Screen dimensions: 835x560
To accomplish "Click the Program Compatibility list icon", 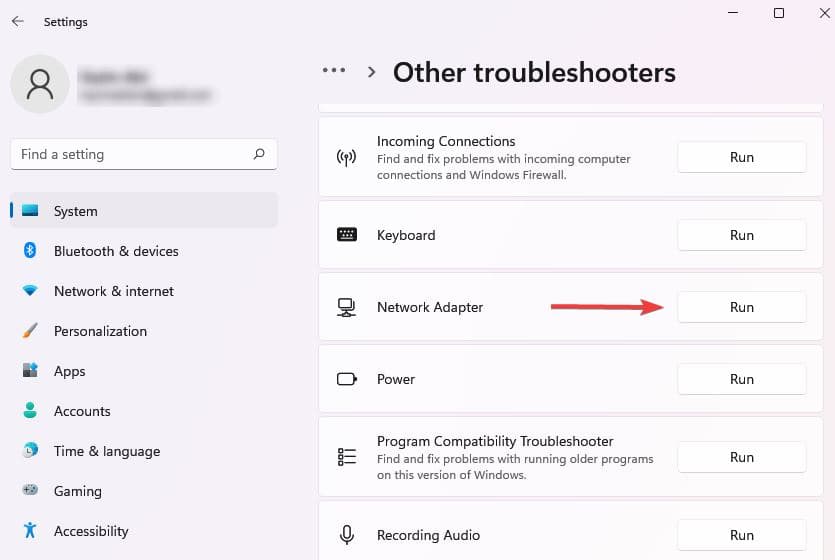I will click(x=347, y=457).
